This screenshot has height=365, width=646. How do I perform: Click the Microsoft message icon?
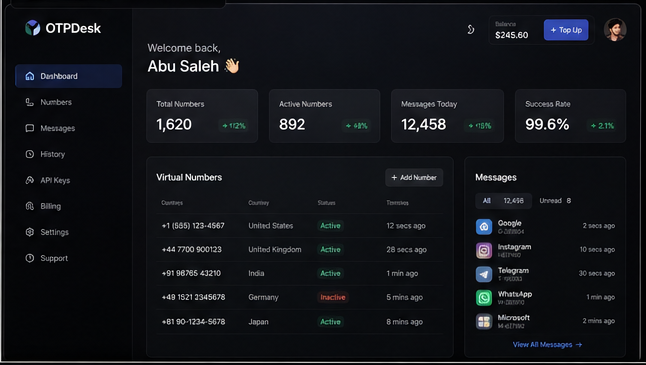point(484,321)
